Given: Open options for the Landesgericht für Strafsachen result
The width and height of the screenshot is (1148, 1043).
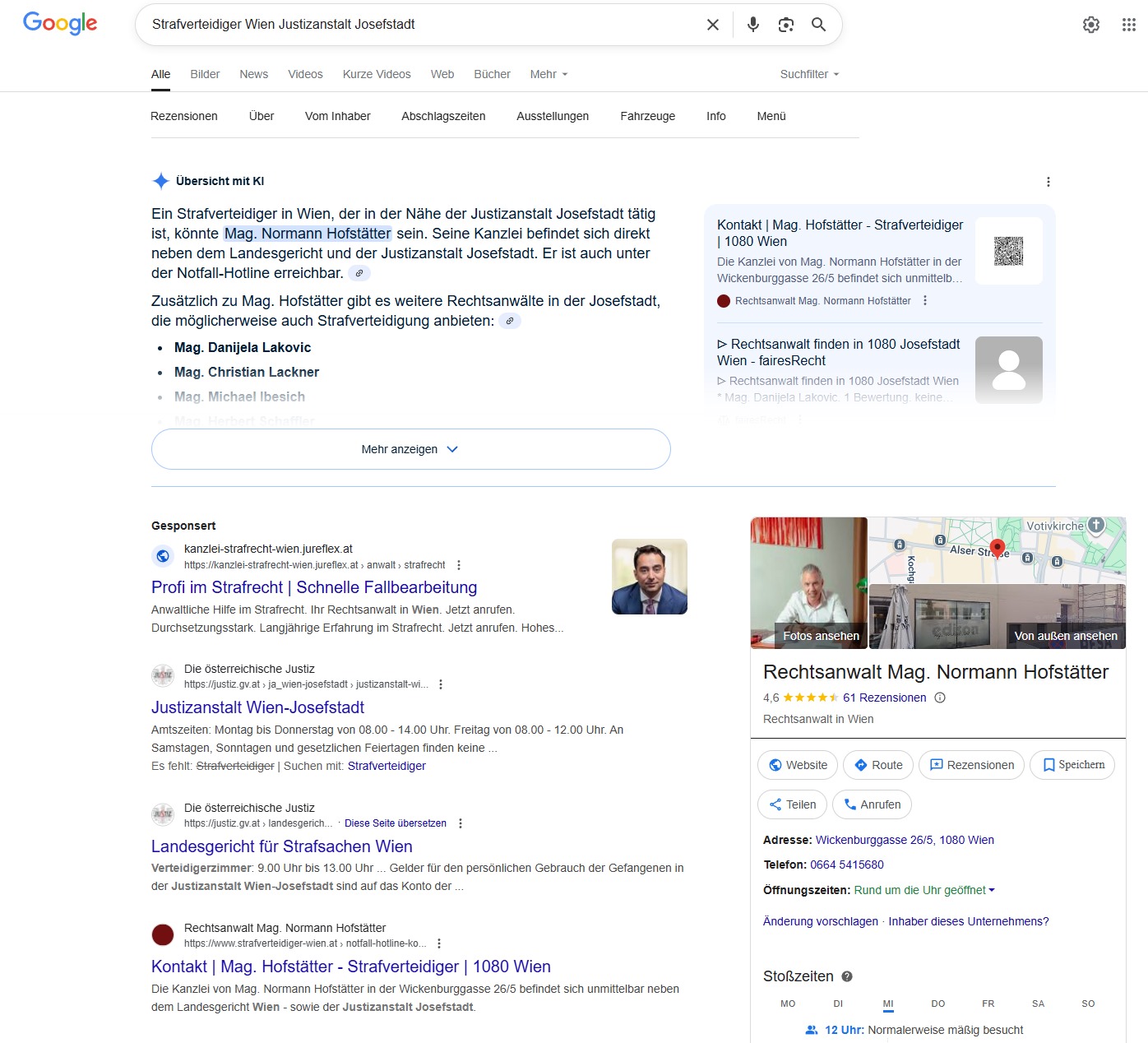Looking at the screenshot, I should 461,823.
